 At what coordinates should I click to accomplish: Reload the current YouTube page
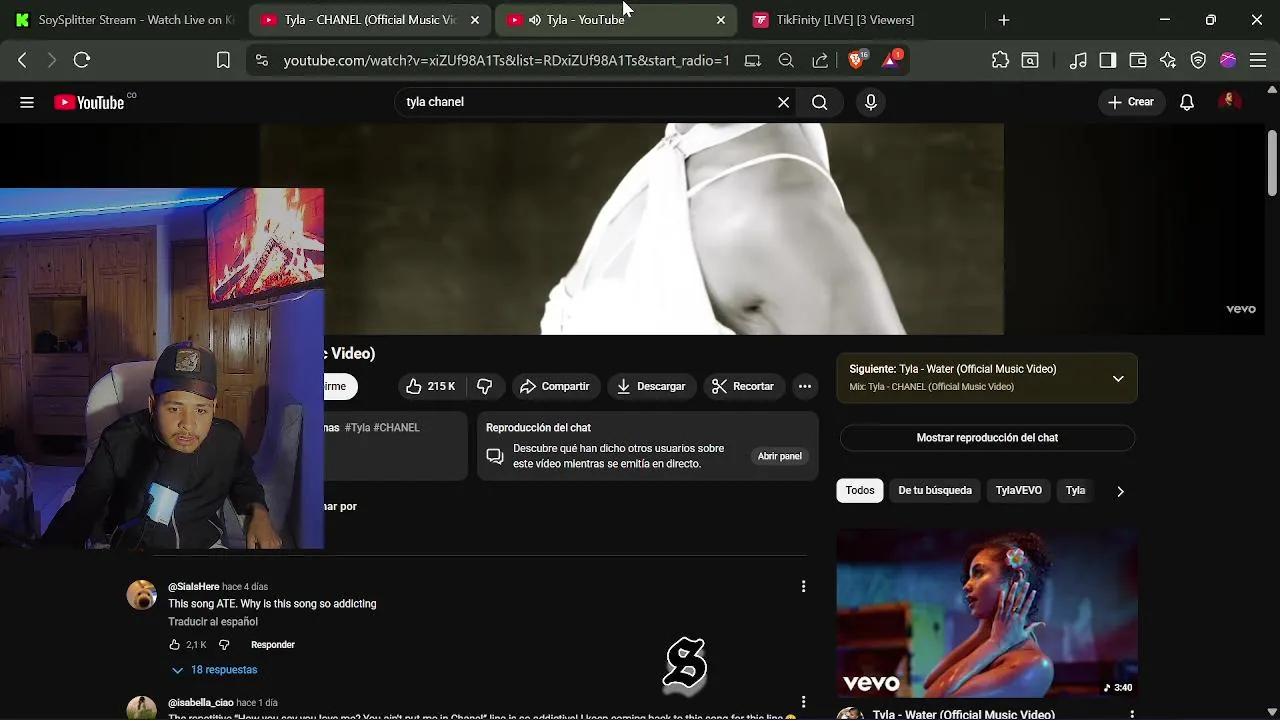tap(82, 61)
